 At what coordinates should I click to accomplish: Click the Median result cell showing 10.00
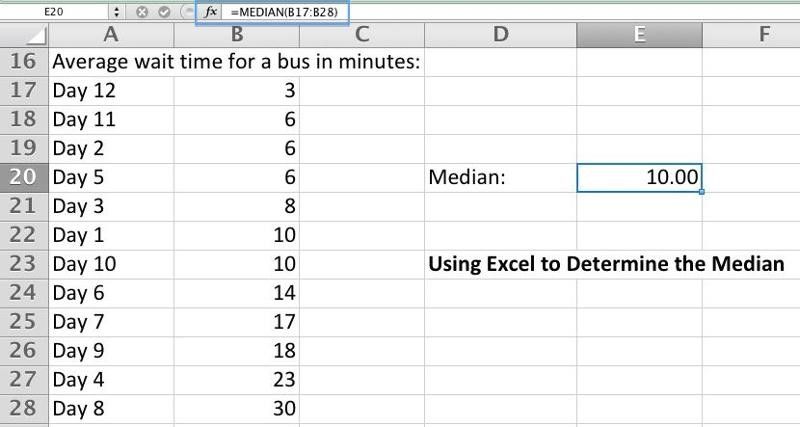(x=639, y=178)
